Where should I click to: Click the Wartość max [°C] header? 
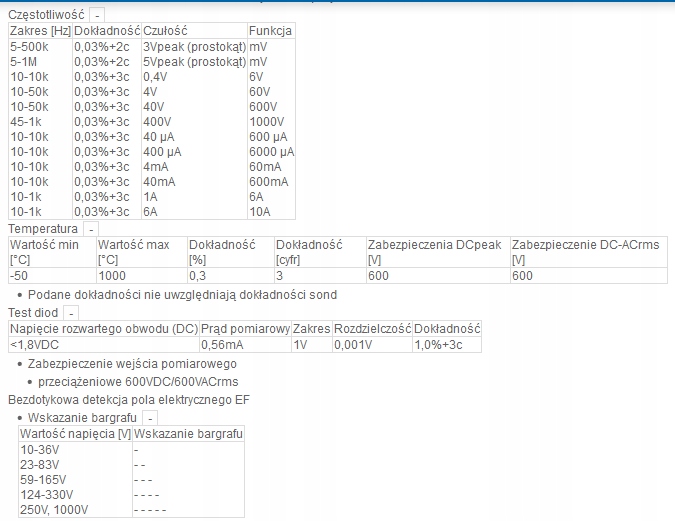tap(142, 252)
